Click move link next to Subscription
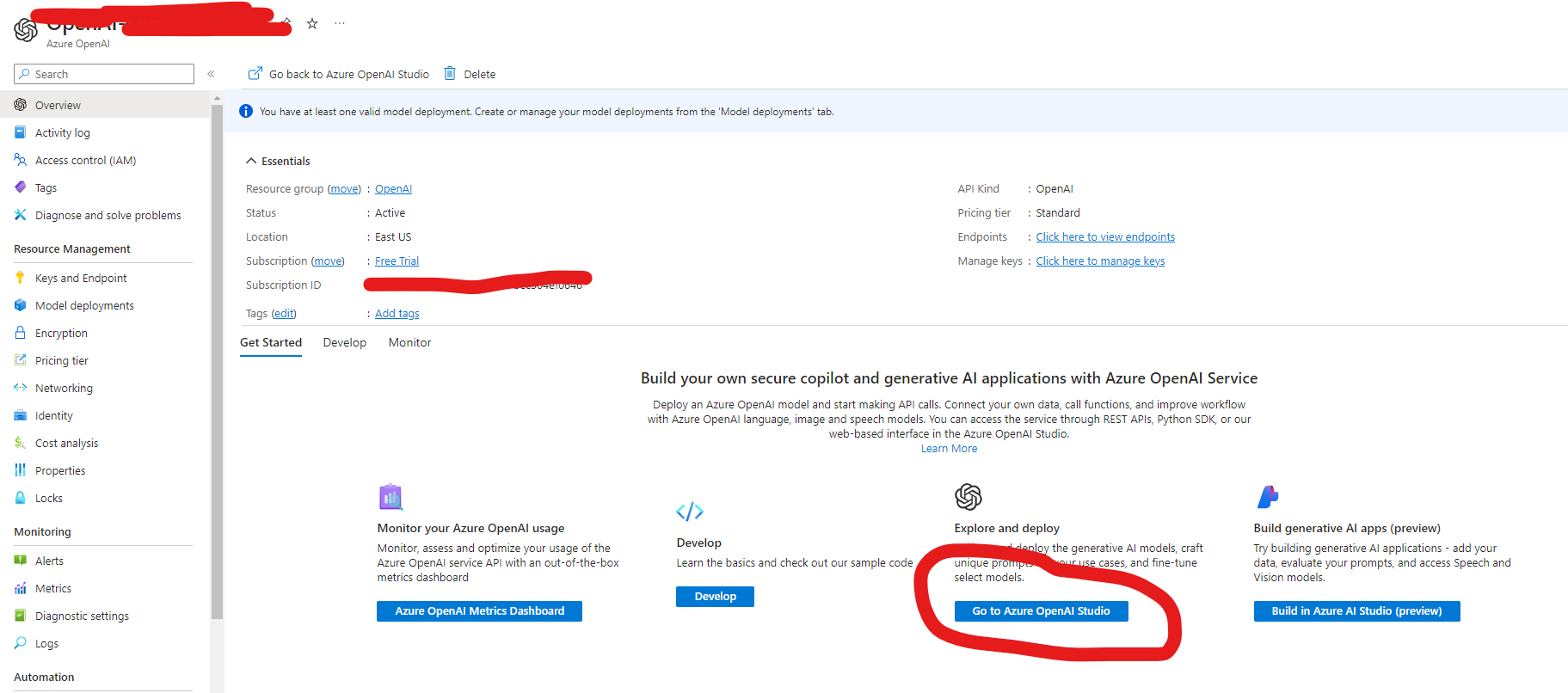This screenshot has height=693, width=1568. click(328, 261)
